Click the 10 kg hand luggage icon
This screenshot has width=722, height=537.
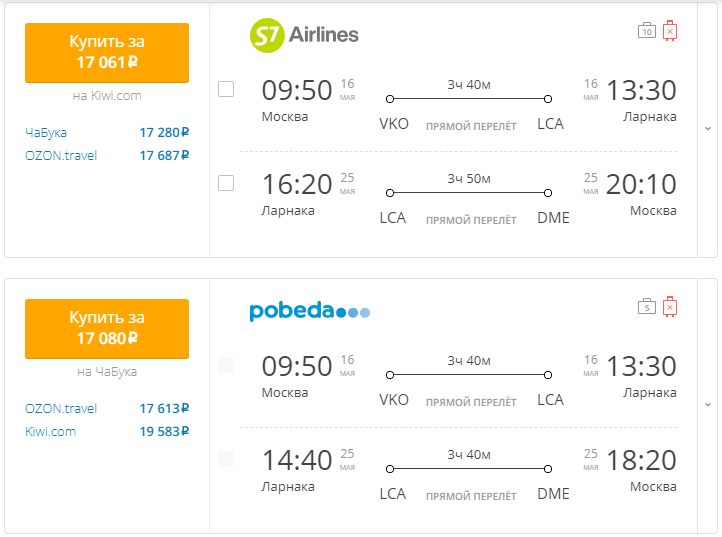646,31
